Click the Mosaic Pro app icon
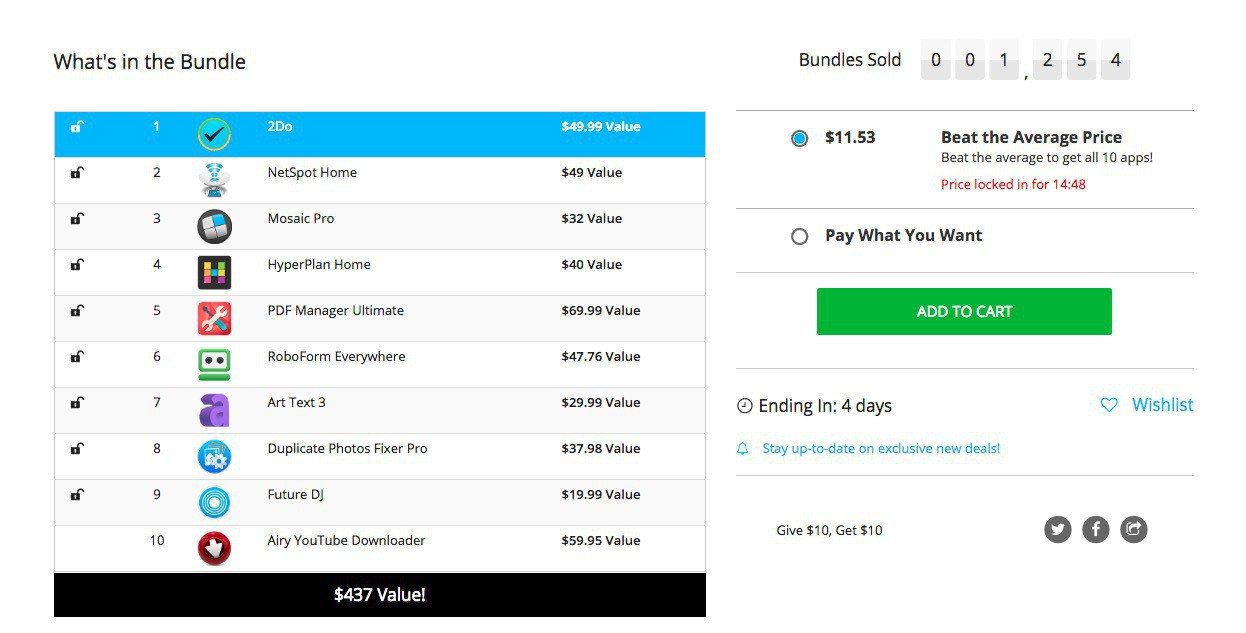This screenshot has height=633, width=1246. click(214, 226)
